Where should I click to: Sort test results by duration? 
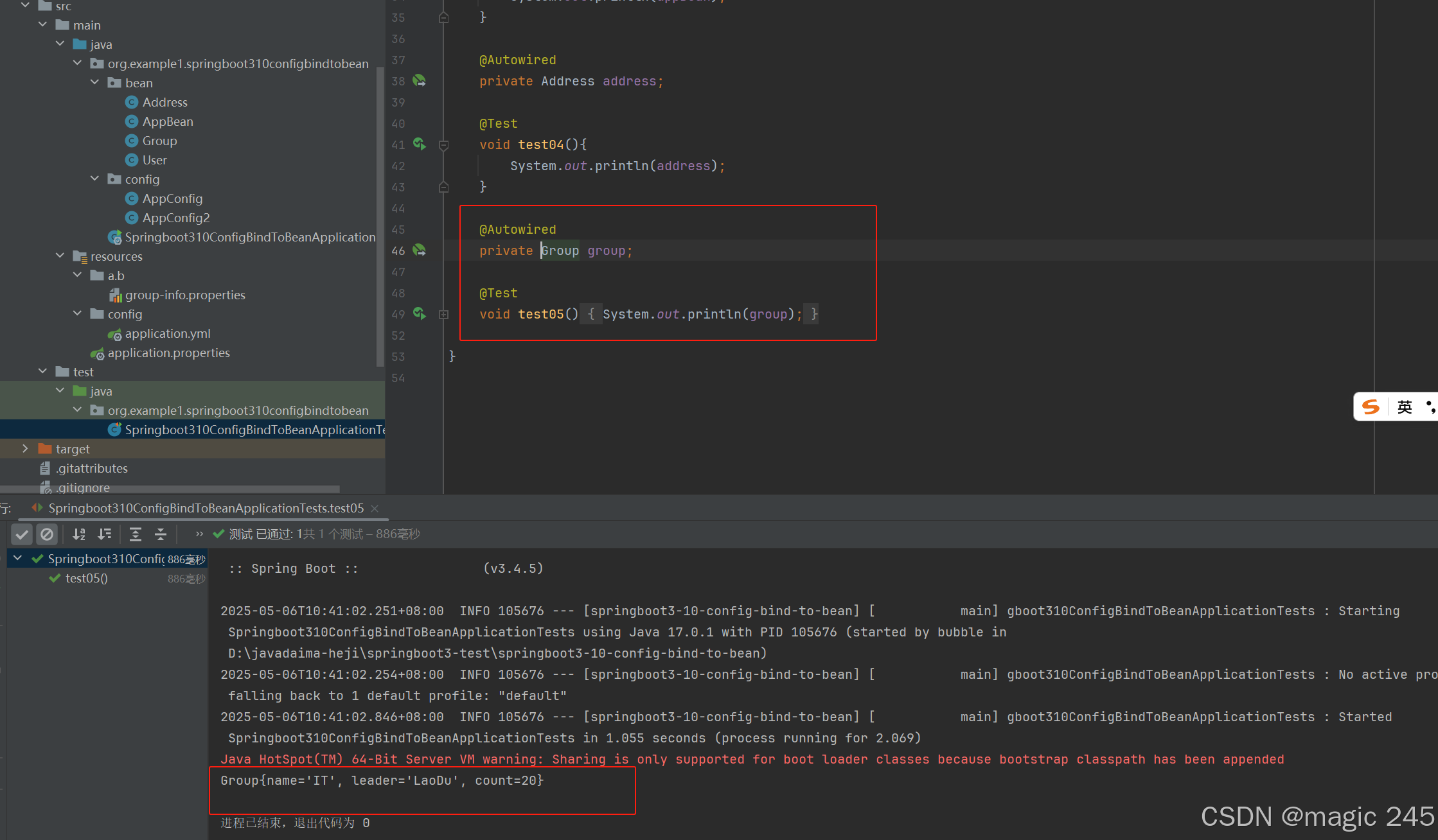(104, 534)
